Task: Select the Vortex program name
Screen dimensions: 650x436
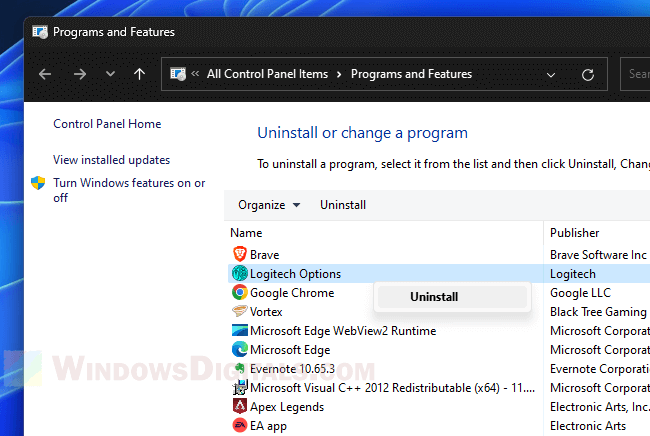Action: (x=266, y=312)
